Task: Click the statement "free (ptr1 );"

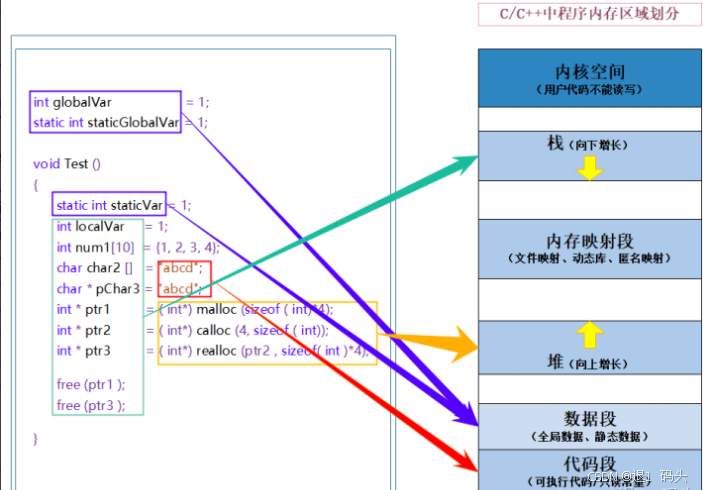Action: (91, 385)
